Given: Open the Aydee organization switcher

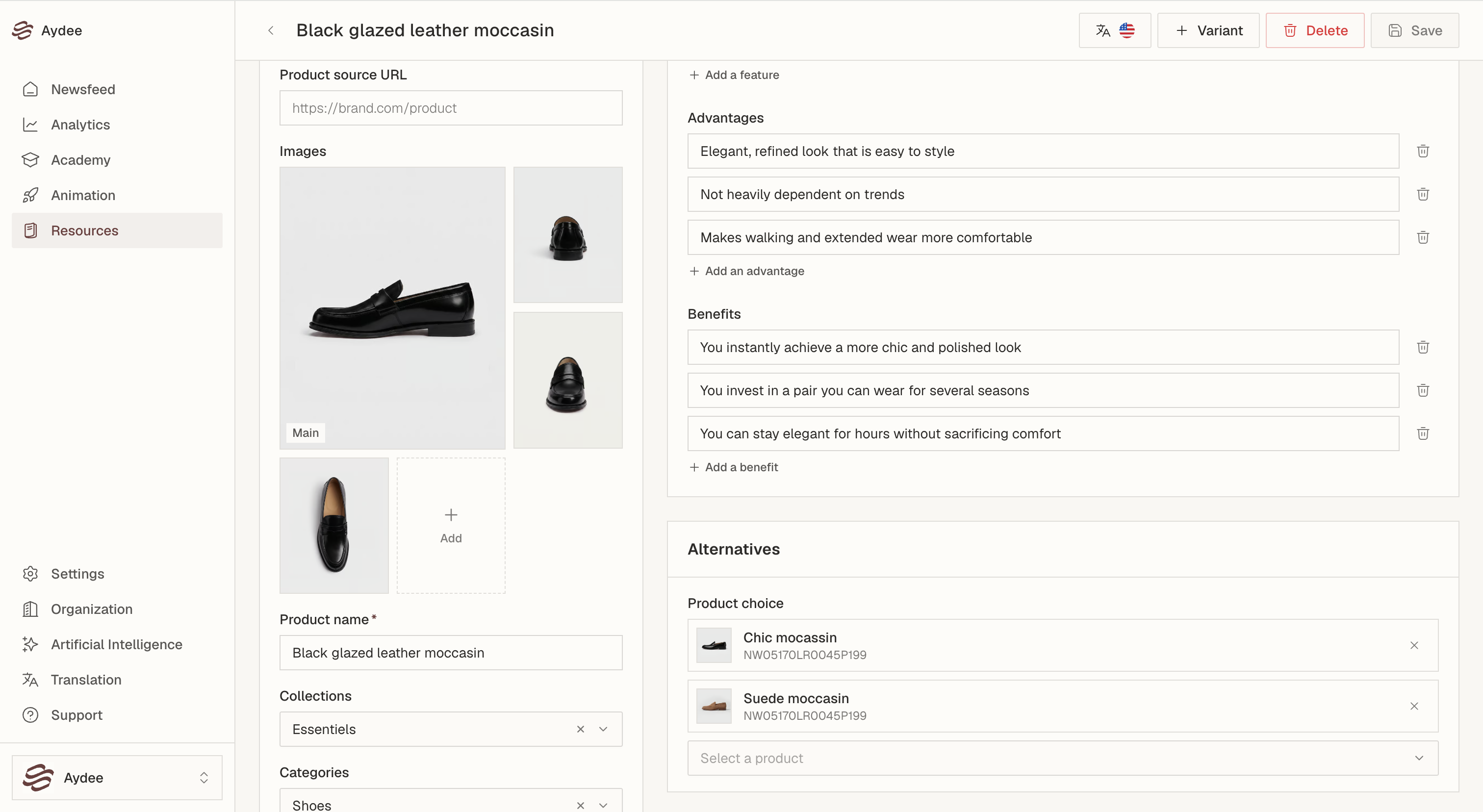Looking at the screenshot, I should click(117, 778).
